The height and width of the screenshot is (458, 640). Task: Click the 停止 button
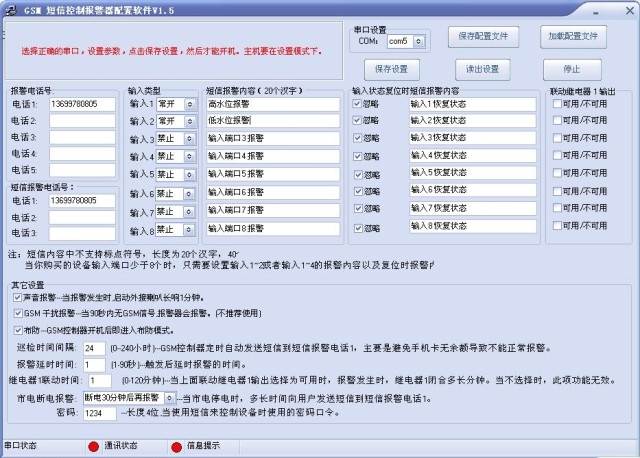click(571, 70)
